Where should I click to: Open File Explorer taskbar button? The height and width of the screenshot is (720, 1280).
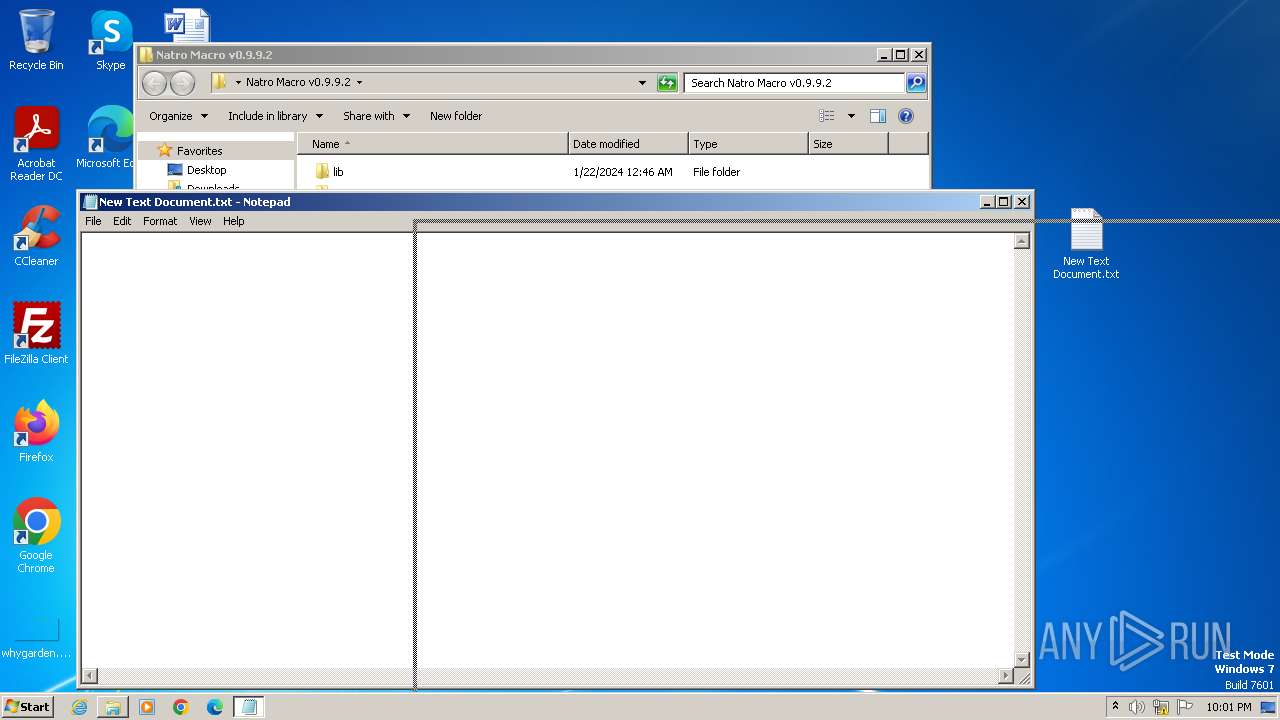(113, 707)
